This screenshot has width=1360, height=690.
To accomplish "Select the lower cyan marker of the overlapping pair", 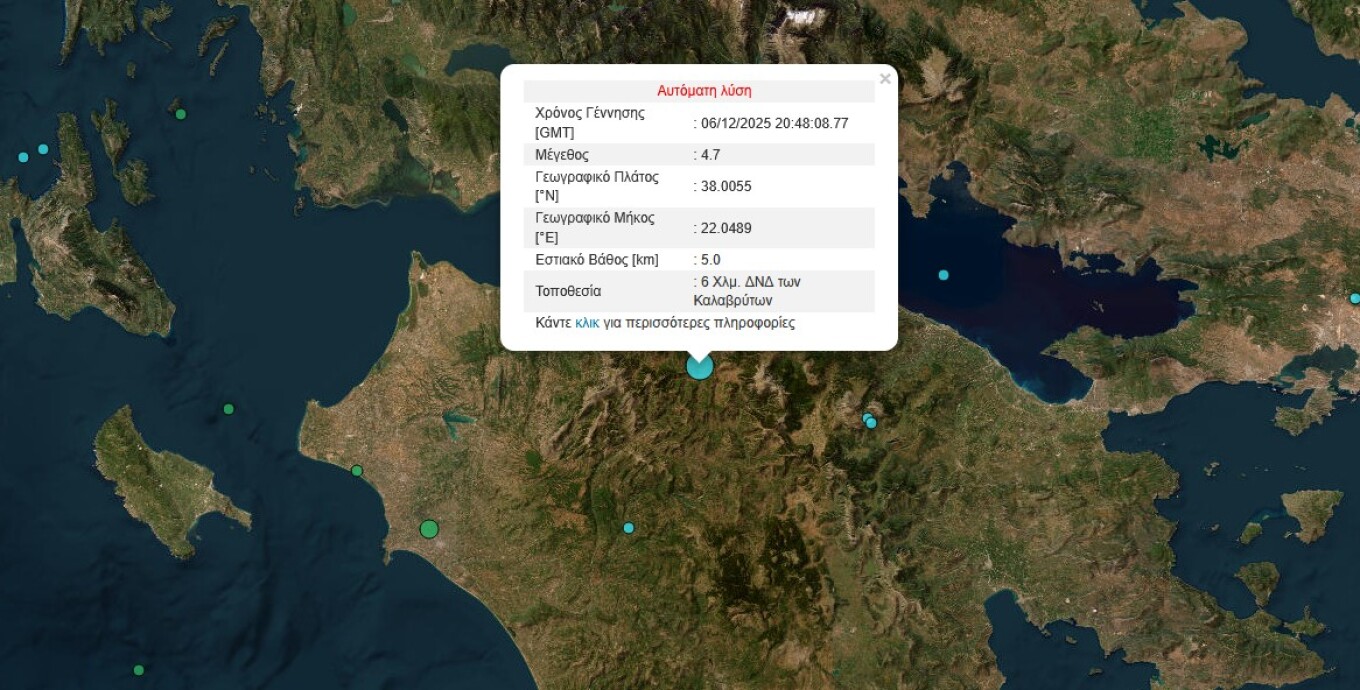I will (x=871, y=424).
